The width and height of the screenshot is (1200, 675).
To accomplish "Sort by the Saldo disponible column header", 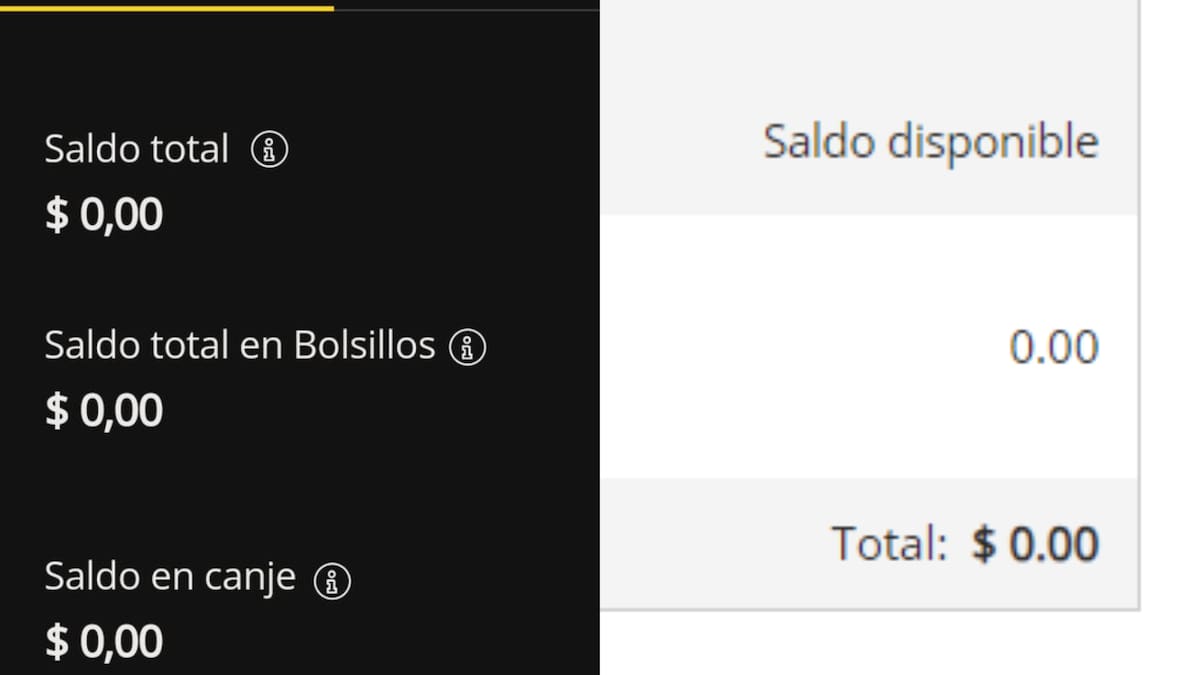I will (930, 142).
